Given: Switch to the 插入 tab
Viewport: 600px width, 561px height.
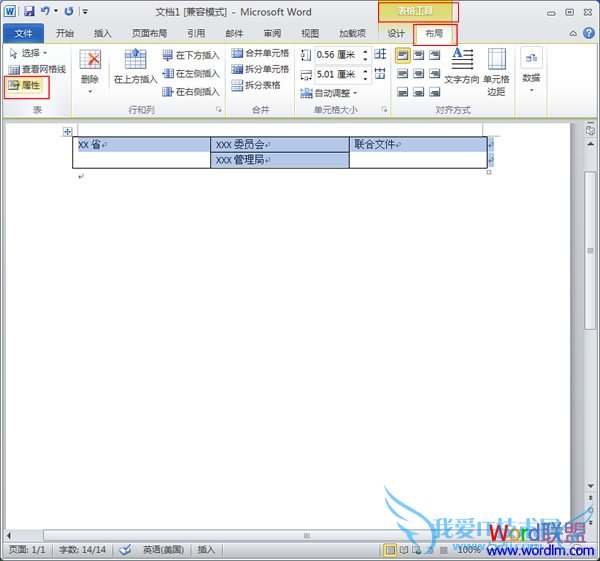Looking at the screenshot, I should click(x=103, y=34).
